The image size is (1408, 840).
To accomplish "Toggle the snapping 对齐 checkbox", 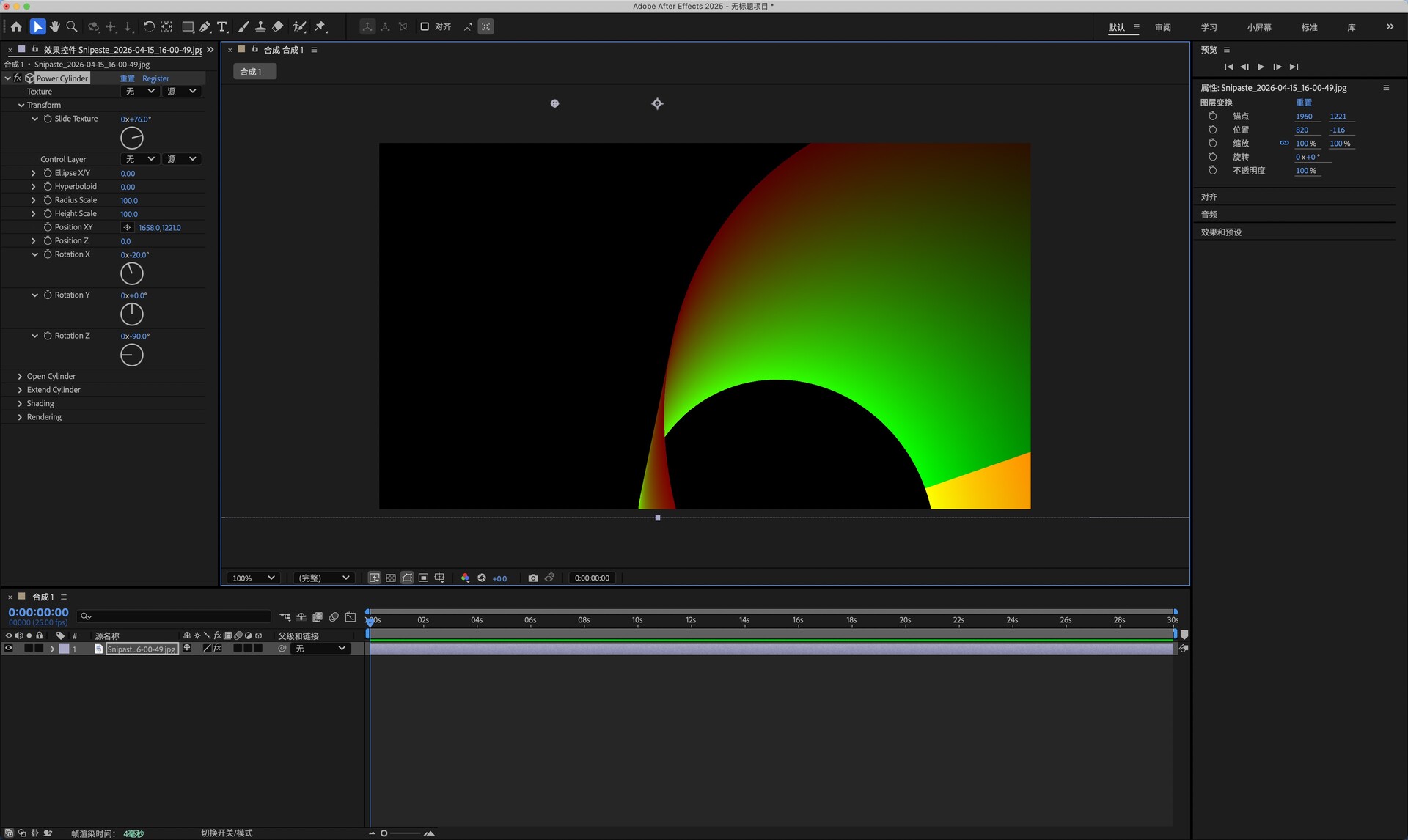I will tap(425, 26).
